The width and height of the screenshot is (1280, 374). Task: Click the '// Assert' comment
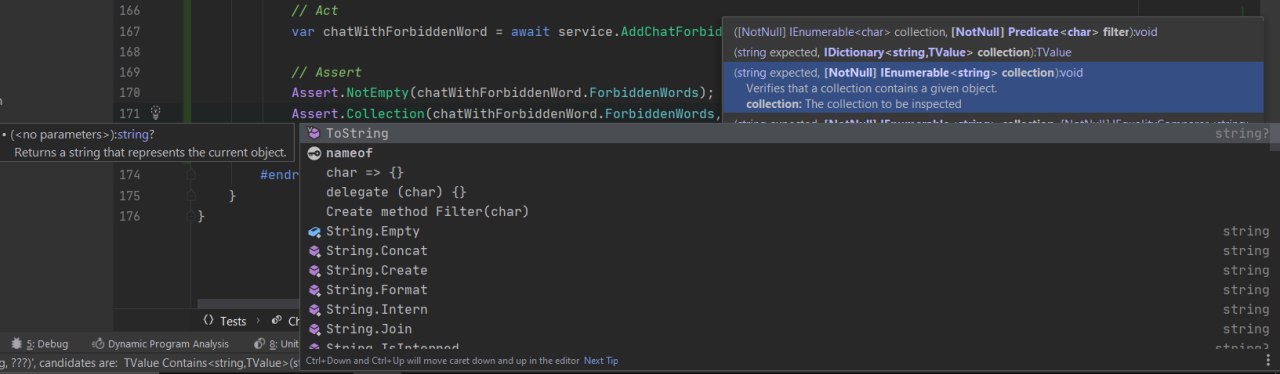(326, 73)
